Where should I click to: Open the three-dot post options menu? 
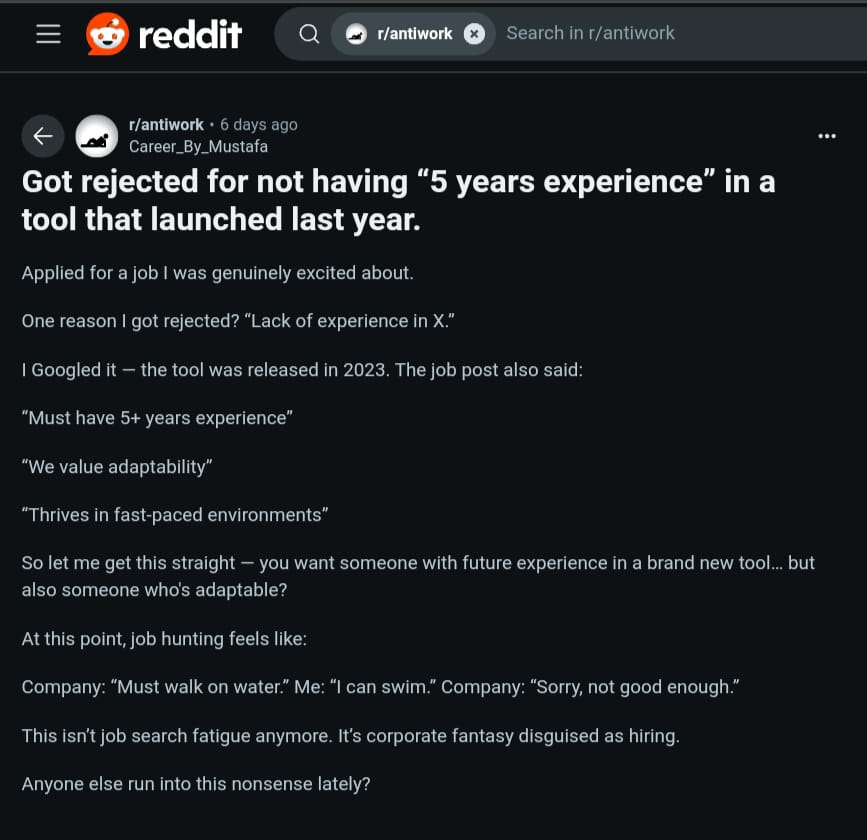[x=827, y=136]
